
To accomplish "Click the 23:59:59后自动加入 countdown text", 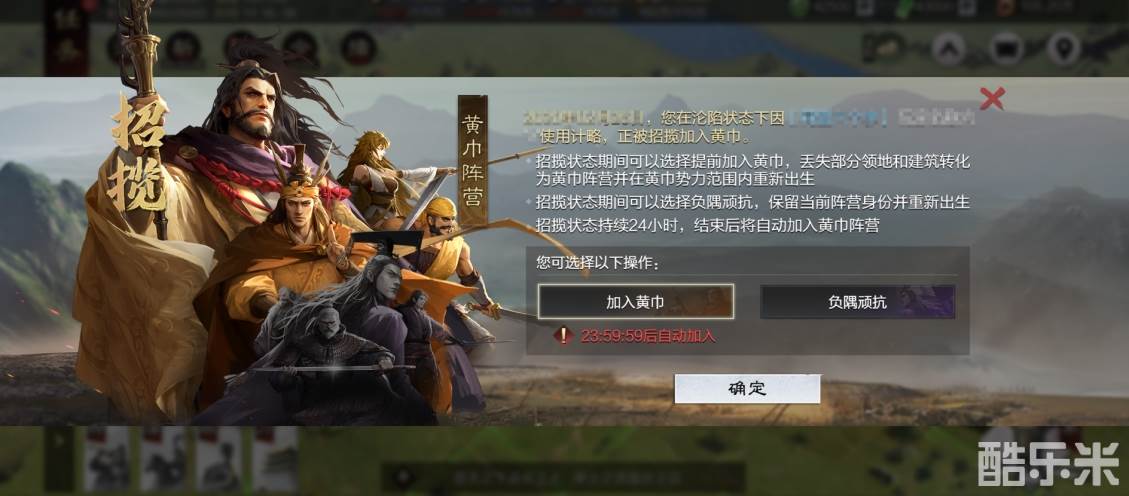I will [x=648, y=335].
